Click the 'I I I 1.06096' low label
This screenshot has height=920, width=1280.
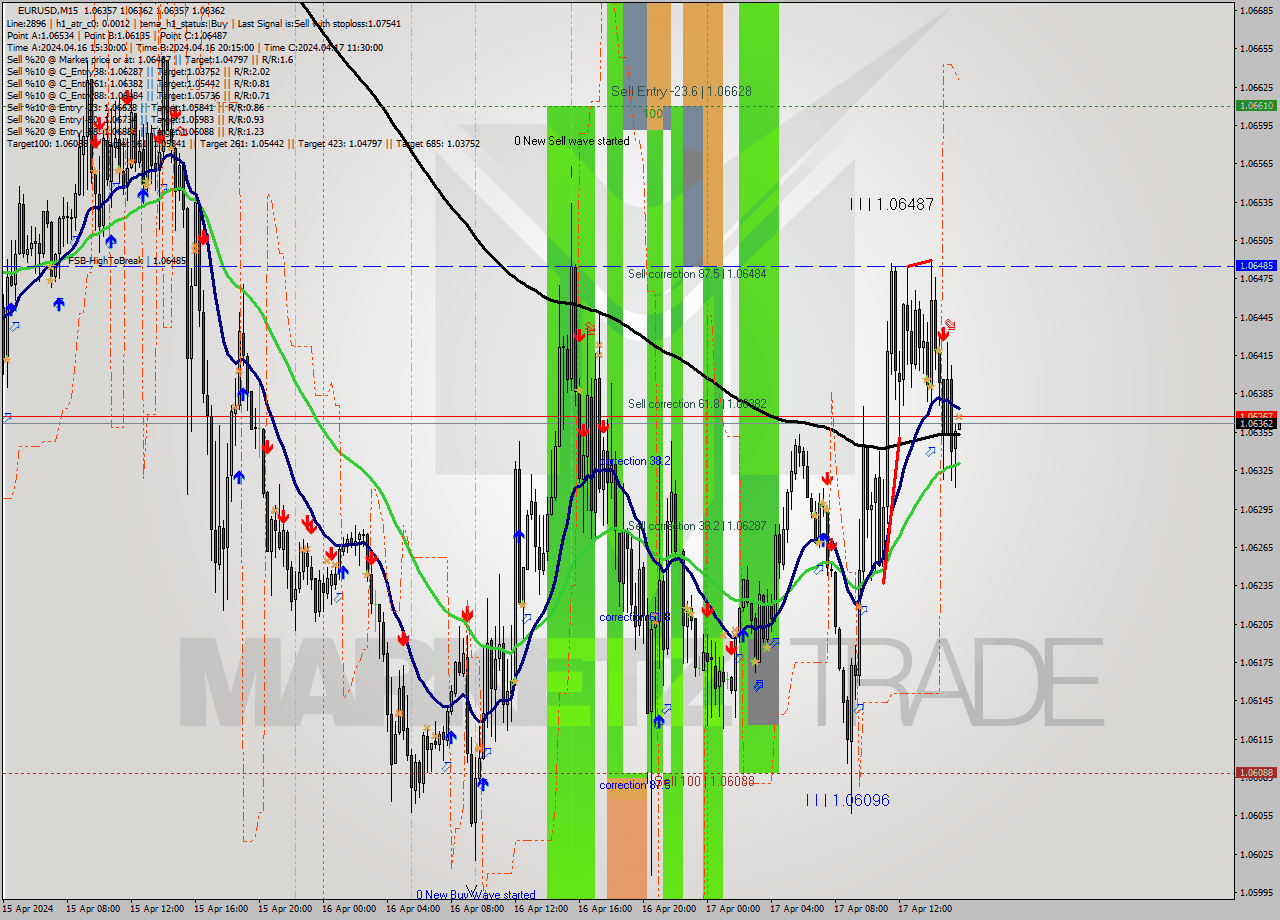847,800
